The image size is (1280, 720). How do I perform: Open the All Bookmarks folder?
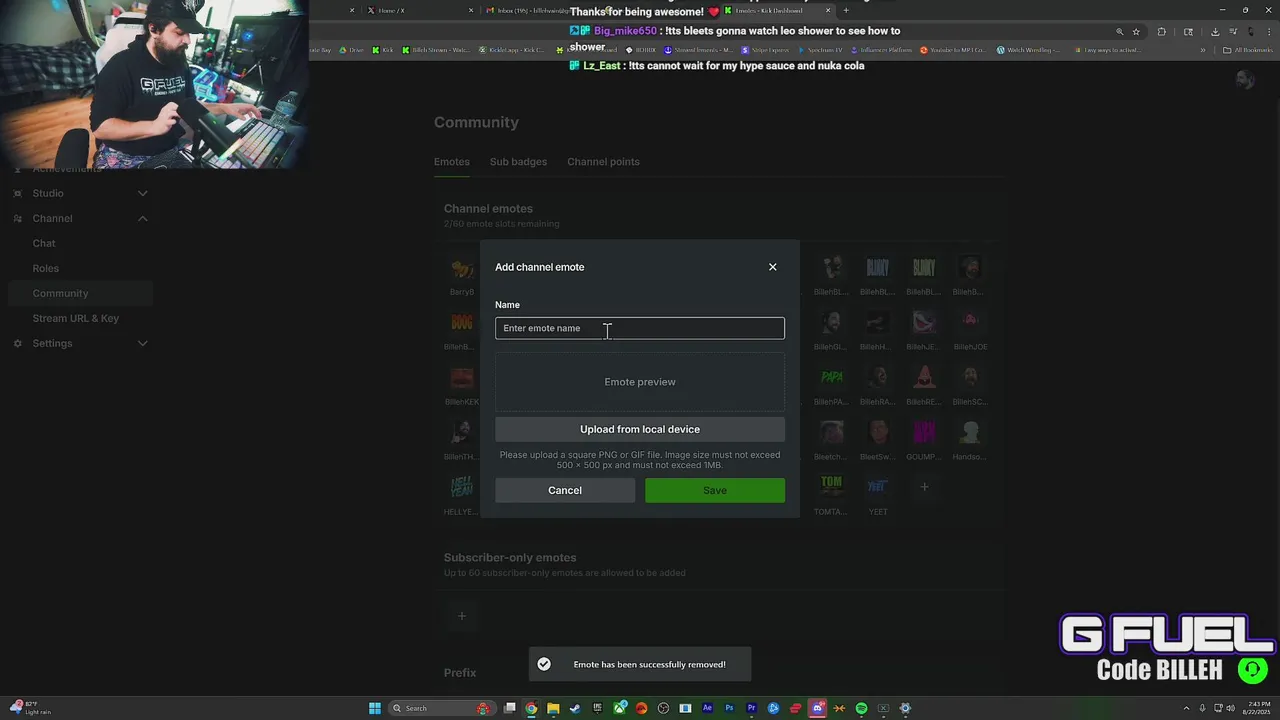1249,50
